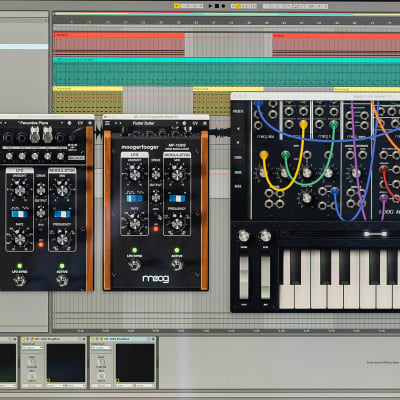The width and height of the screenshot is (400, 400).
Task: Toggle the yellow button at the far left of the transport bar
Action: [x=177, y=6]
